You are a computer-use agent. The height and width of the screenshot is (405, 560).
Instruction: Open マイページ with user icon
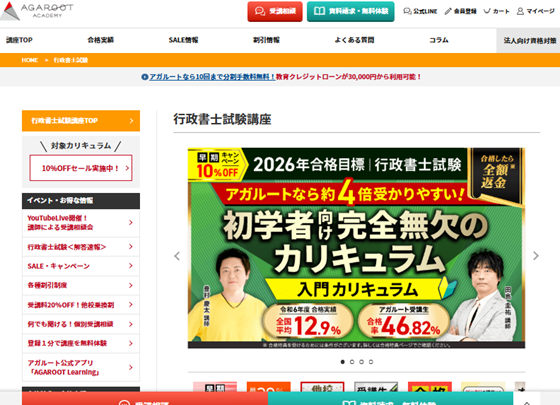point(536,11)
